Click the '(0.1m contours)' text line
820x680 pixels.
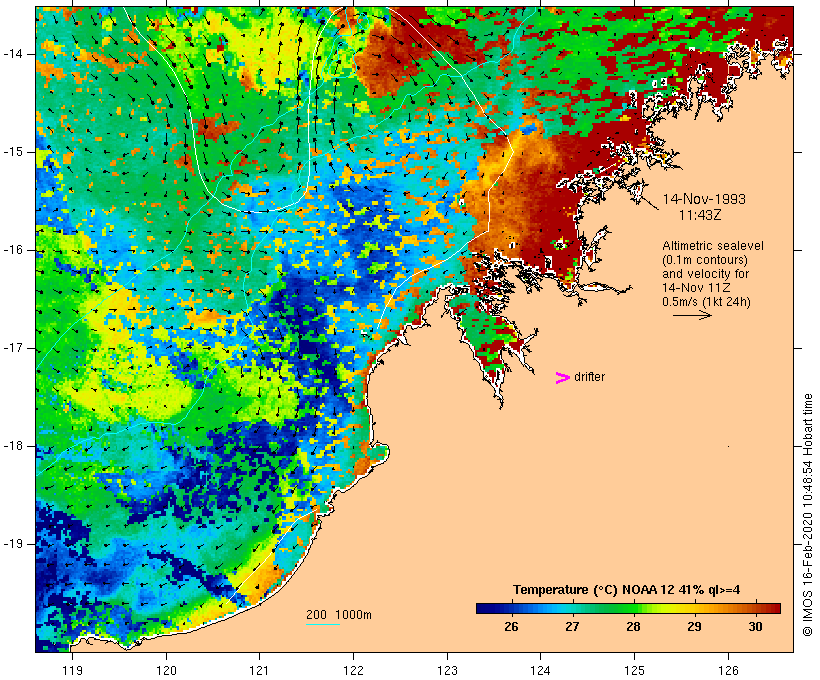pyautogui.click(x=705, y=260)
